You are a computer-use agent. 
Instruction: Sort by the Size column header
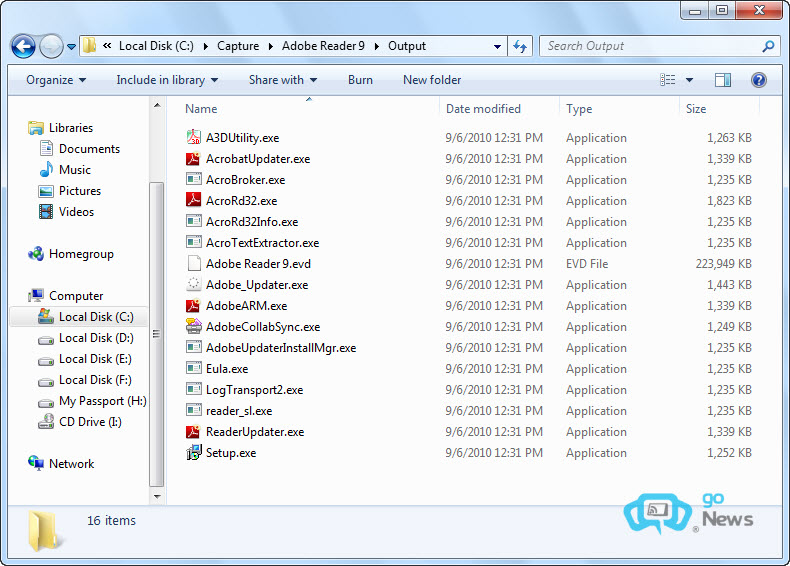(x=696, y=109)
